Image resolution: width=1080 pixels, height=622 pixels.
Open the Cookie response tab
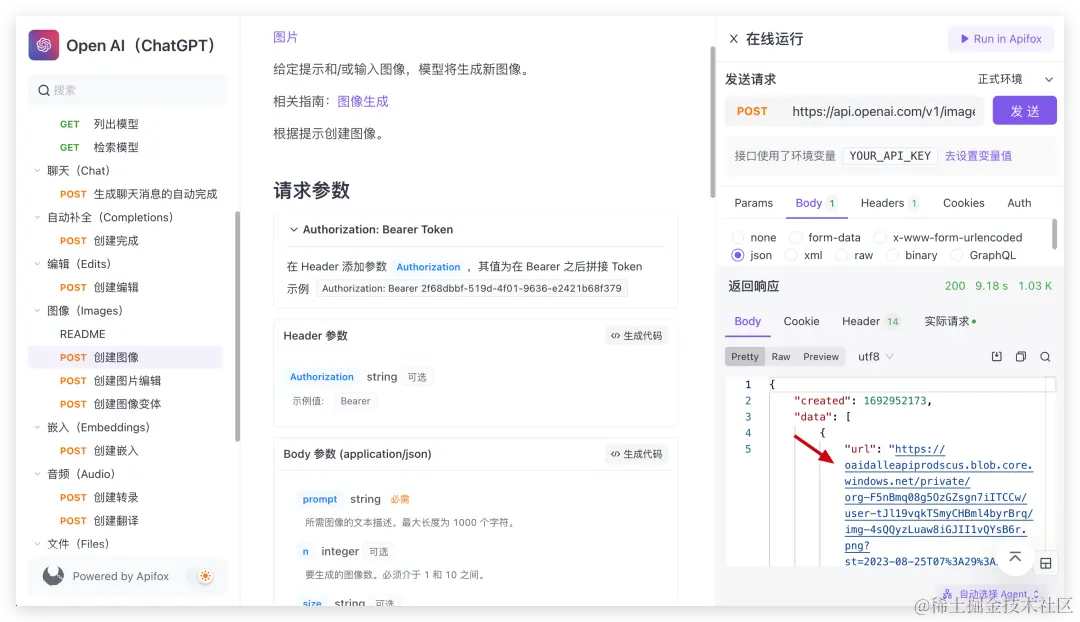[x=801, y=321]
